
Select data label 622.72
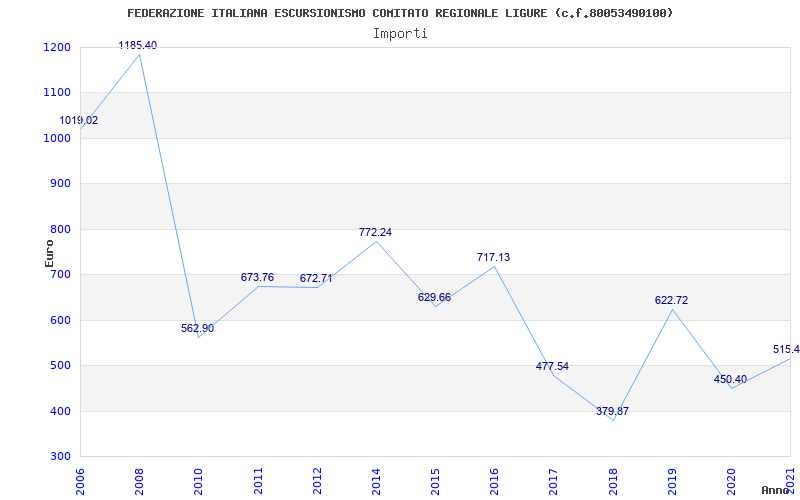click(x=671, y=301)
